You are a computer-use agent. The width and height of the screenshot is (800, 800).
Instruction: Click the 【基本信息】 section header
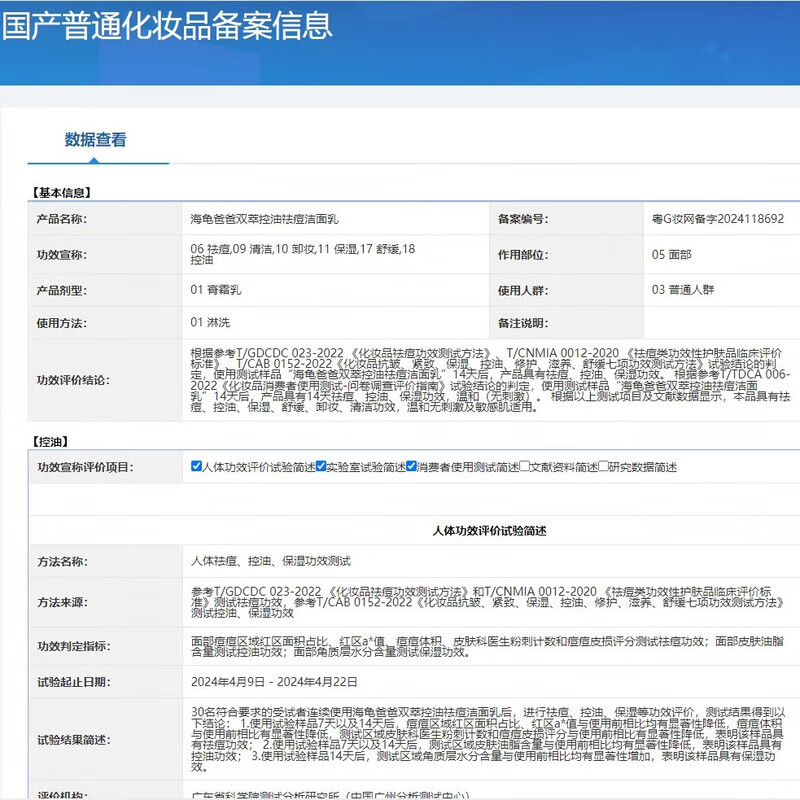click(x=64, y=192)
